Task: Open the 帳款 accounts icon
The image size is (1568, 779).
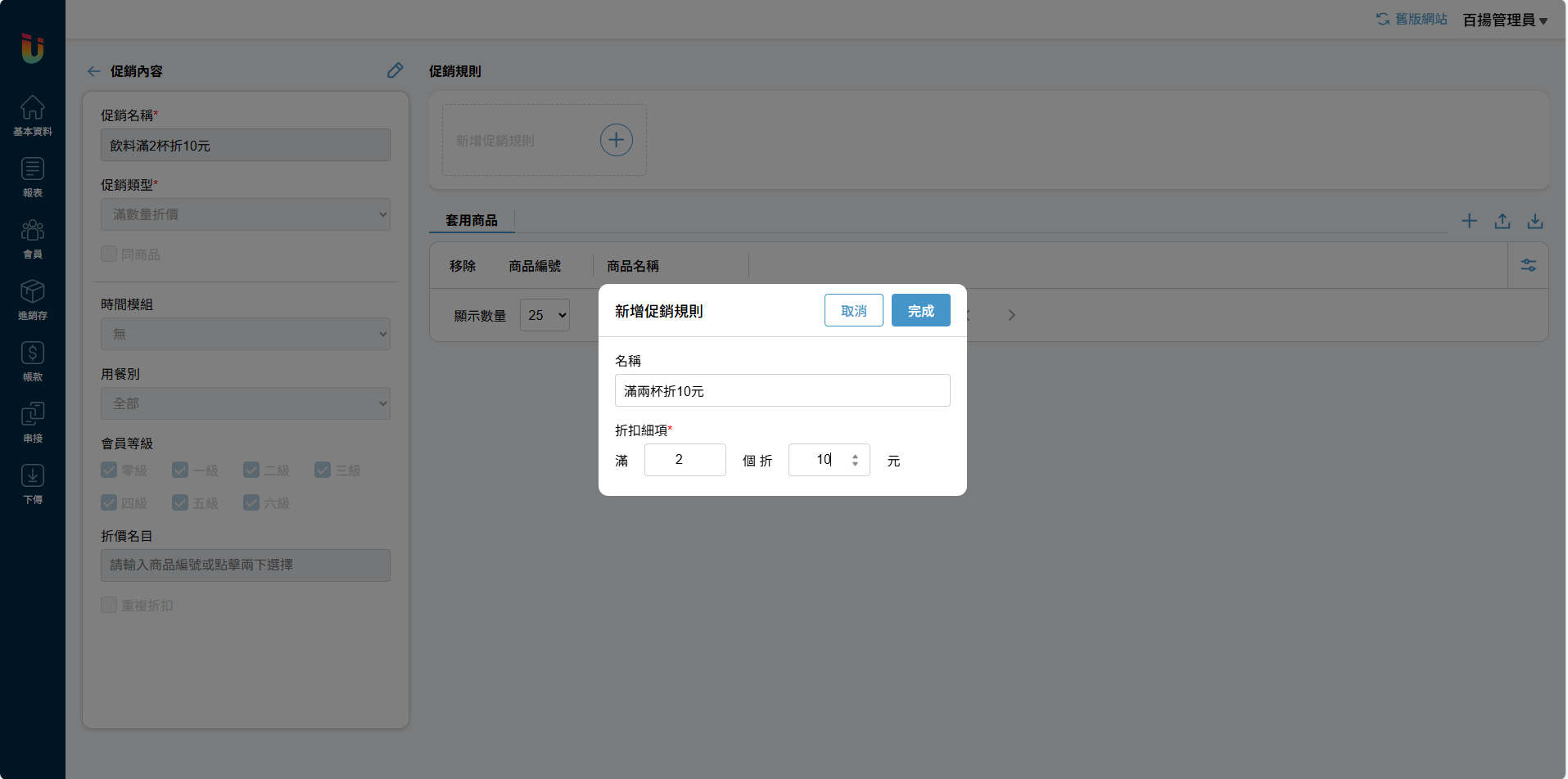Action: click(33, 361)
